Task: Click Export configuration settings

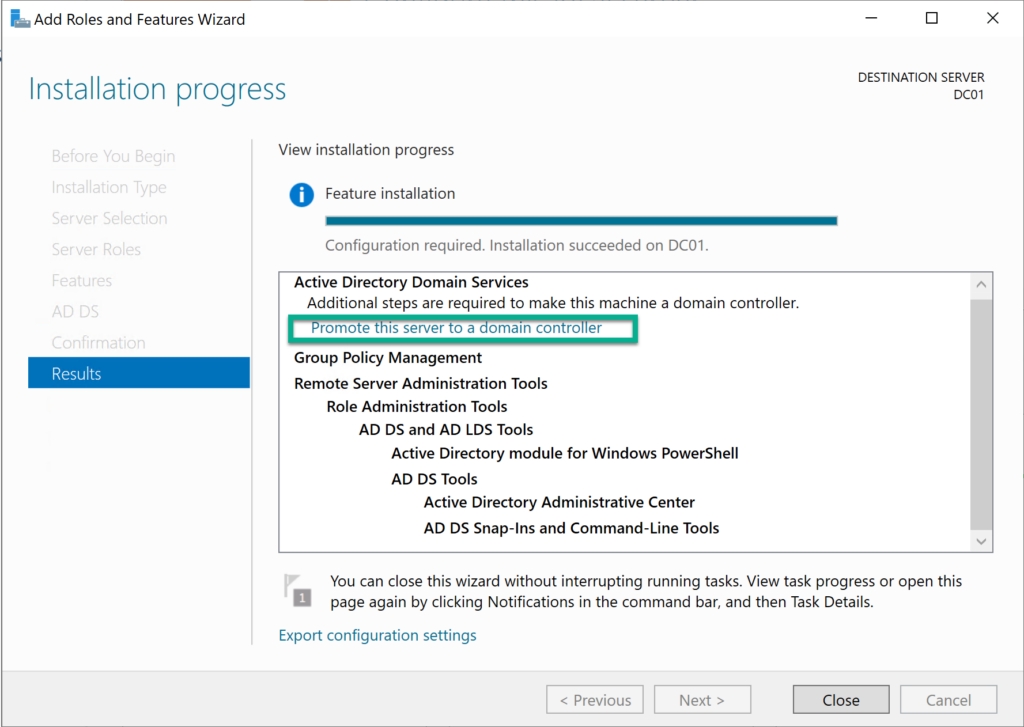Action: click(377, 635)
